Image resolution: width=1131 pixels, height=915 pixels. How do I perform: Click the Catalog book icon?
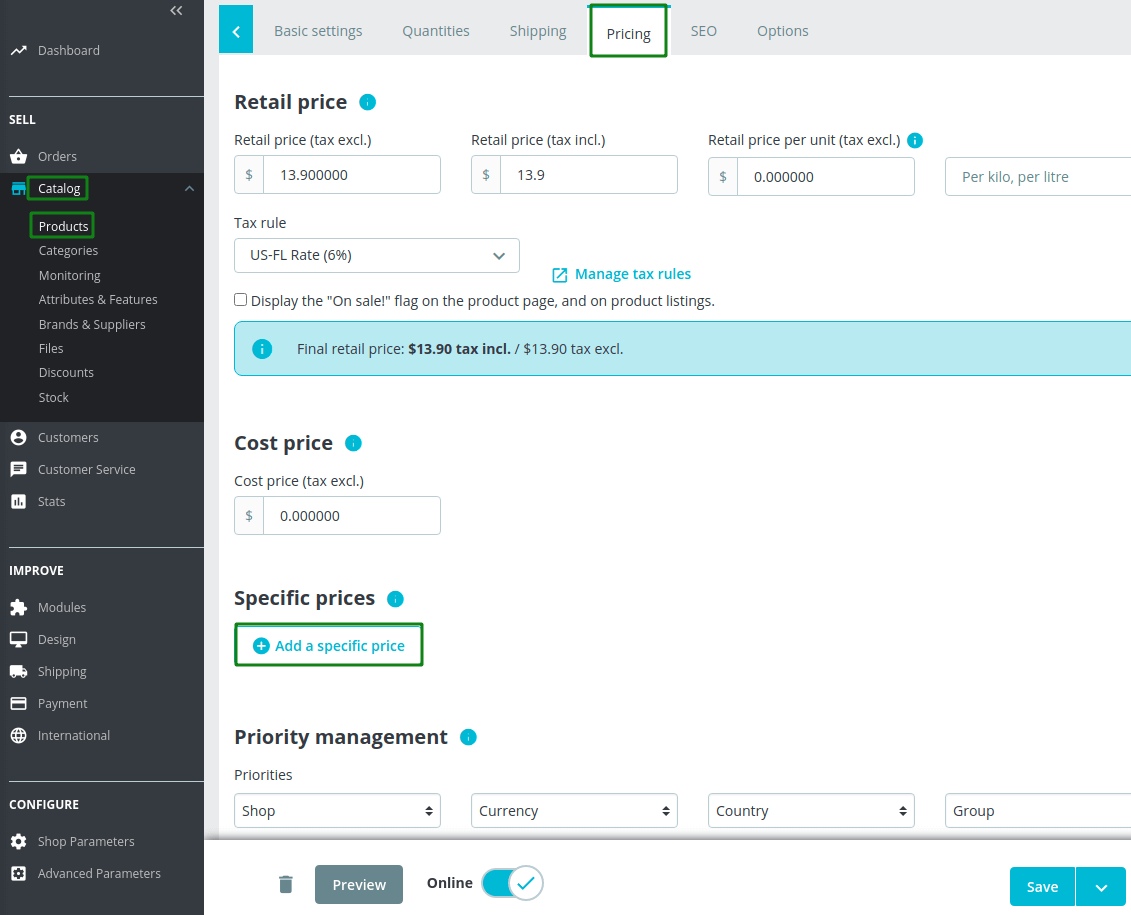(x=21, y=188)
